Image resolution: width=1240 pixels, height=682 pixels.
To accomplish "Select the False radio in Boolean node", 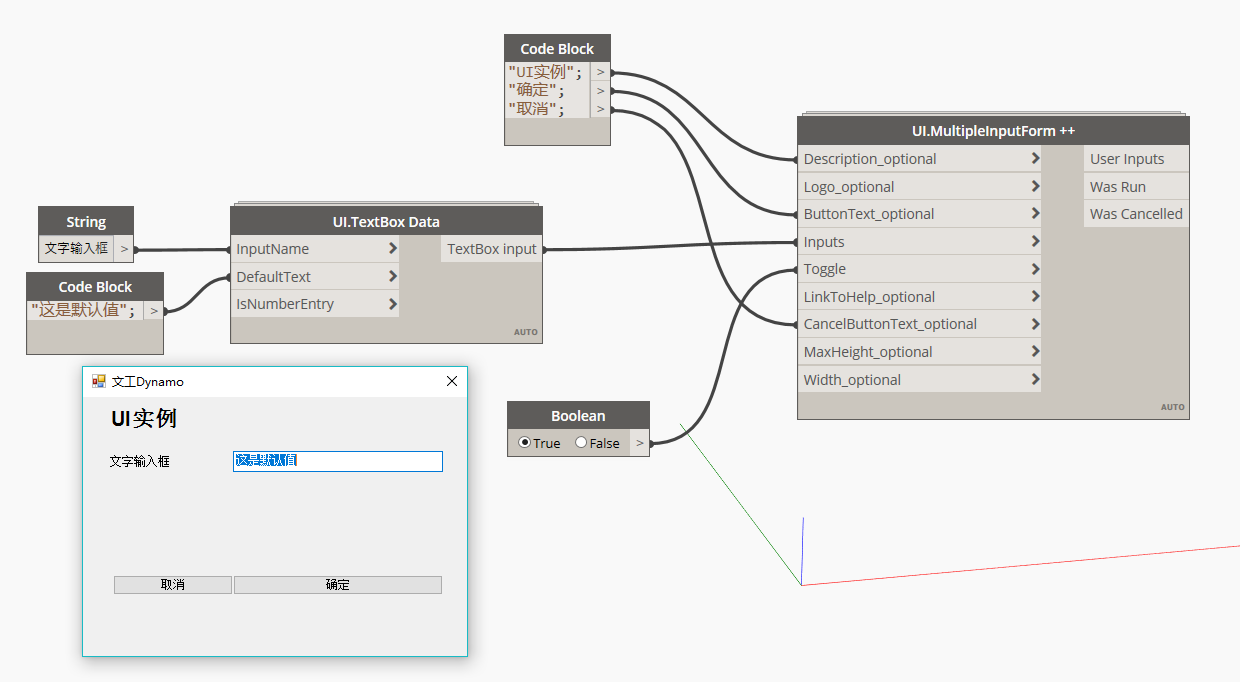I will (580, 443).
